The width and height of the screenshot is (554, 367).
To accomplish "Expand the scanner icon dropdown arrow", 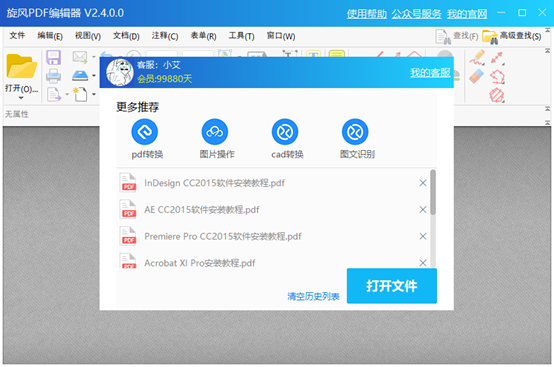I will click(x=94, y=75).
